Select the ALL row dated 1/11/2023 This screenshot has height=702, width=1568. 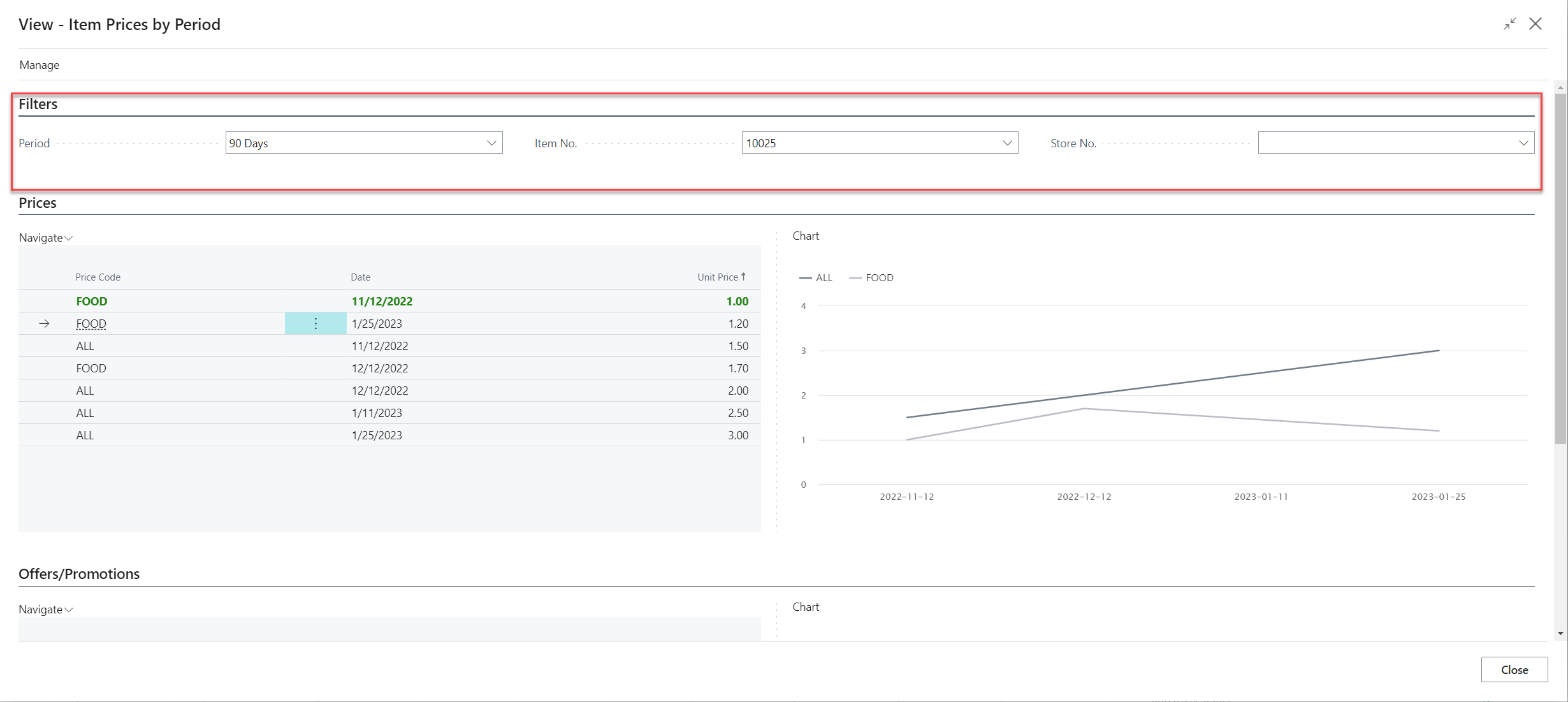coord(85,413)
